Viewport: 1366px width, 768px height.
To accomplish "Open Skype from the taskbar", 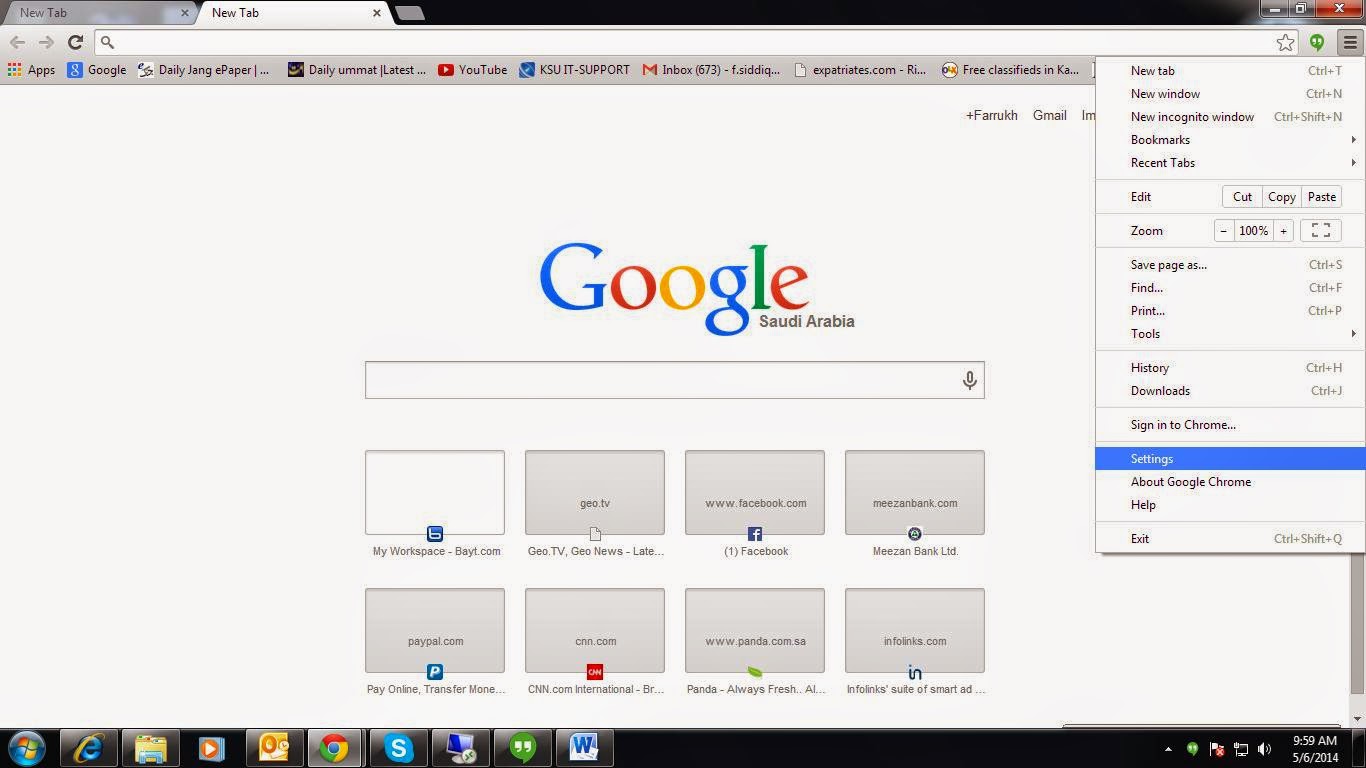I will [398, 747].
